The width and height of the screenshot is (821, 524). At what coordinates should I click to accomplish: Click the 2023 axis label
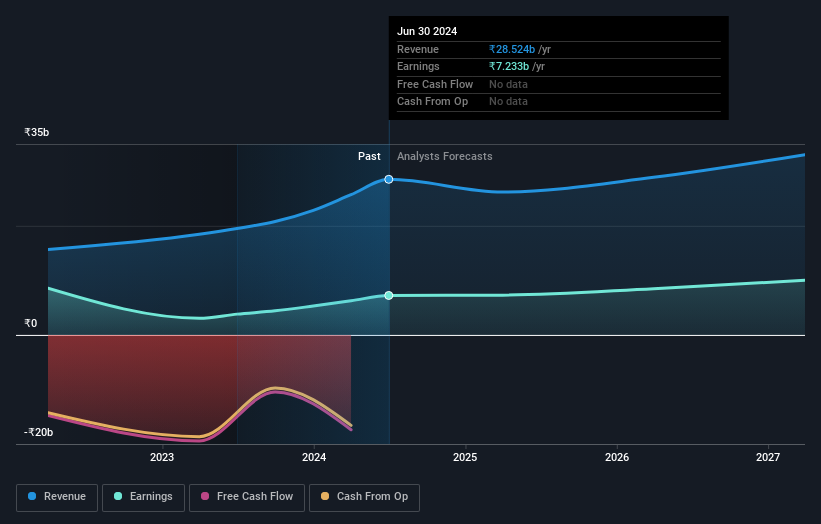(162, 458)
